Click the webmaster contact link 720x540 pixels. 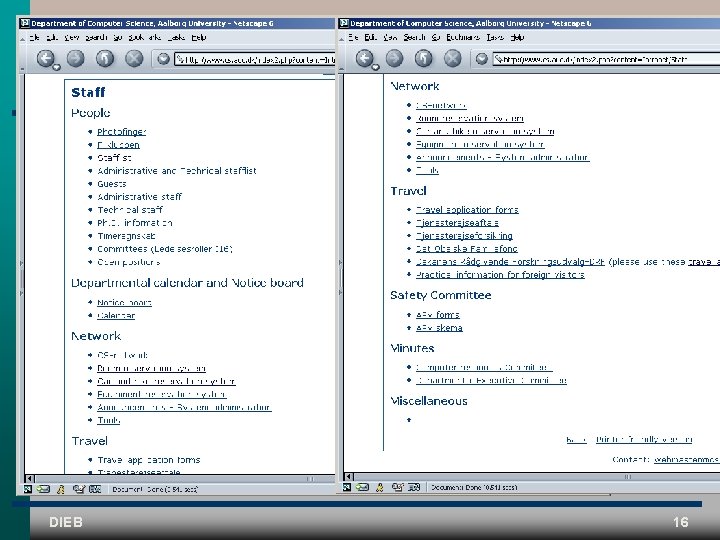tap(686, 459)
